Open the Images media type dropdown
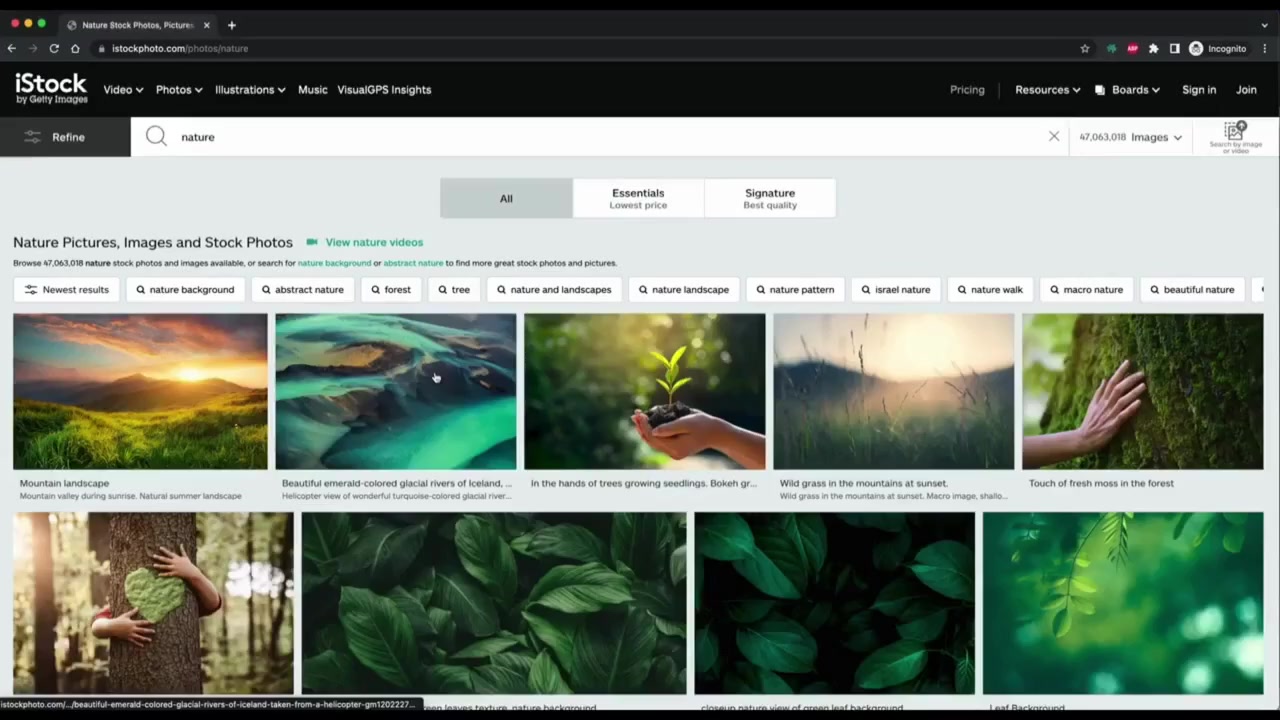 1131,137
